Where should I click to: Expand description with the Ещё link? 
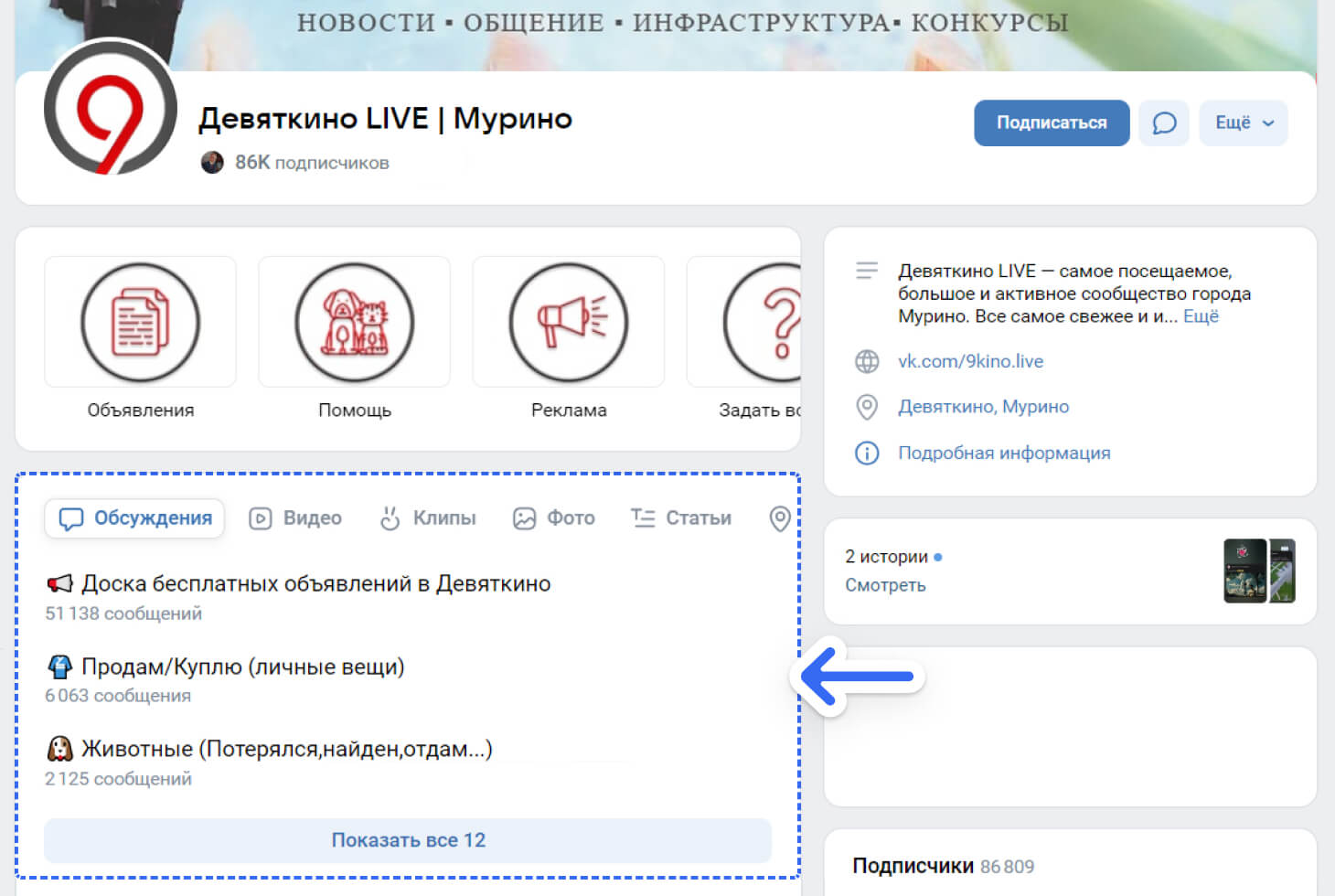click(x=1201, y=316)
